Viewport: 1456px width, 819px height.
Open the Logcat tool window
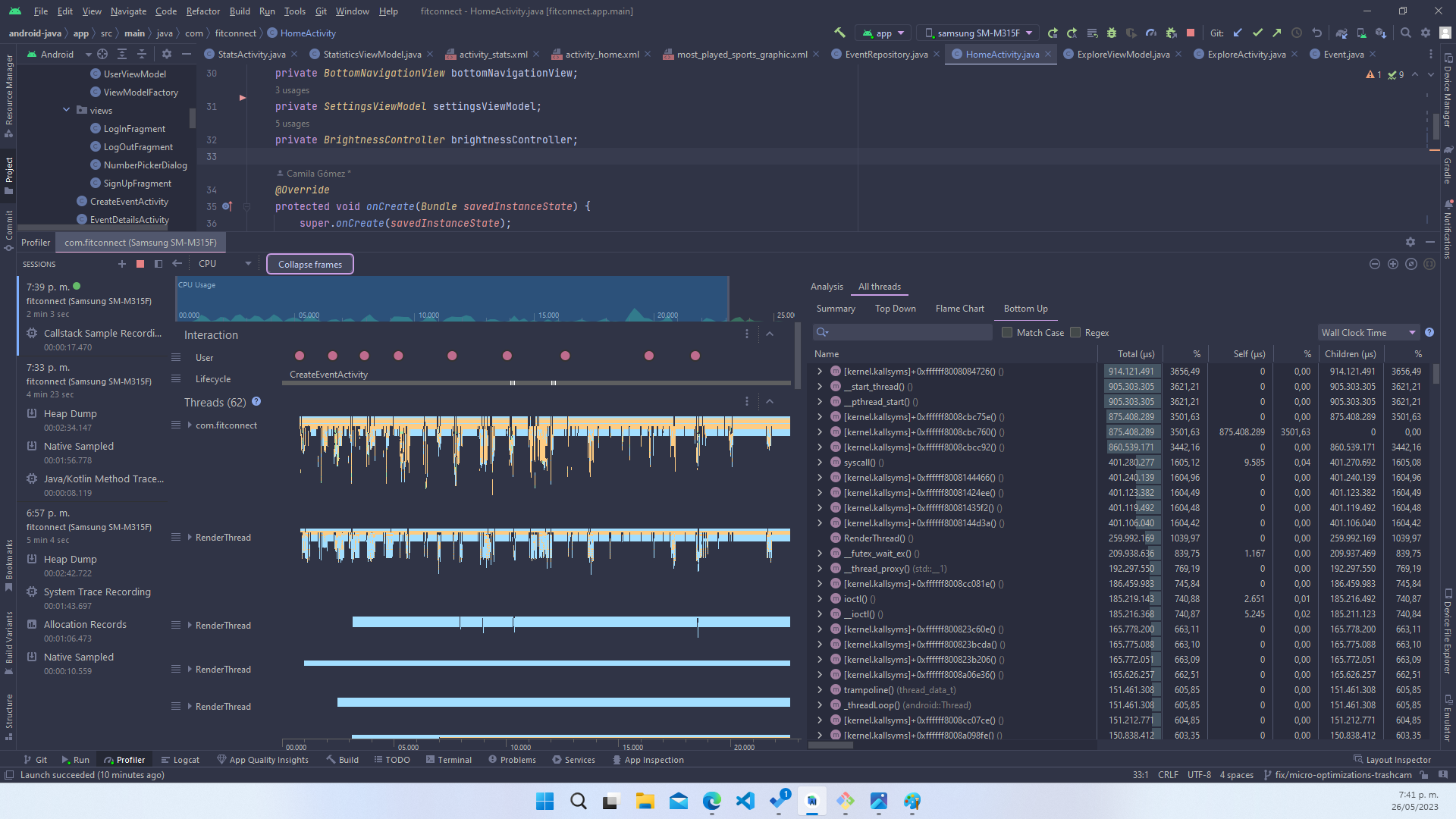click(x=180, y=759)
